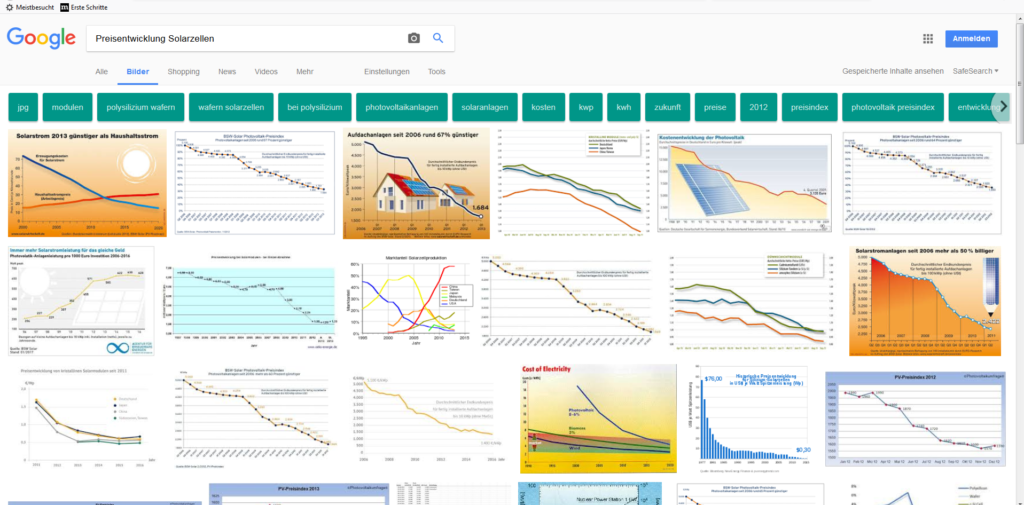1024x505 pixels.
Task: Open the Google apps grid icon
Action: point(928,39)
